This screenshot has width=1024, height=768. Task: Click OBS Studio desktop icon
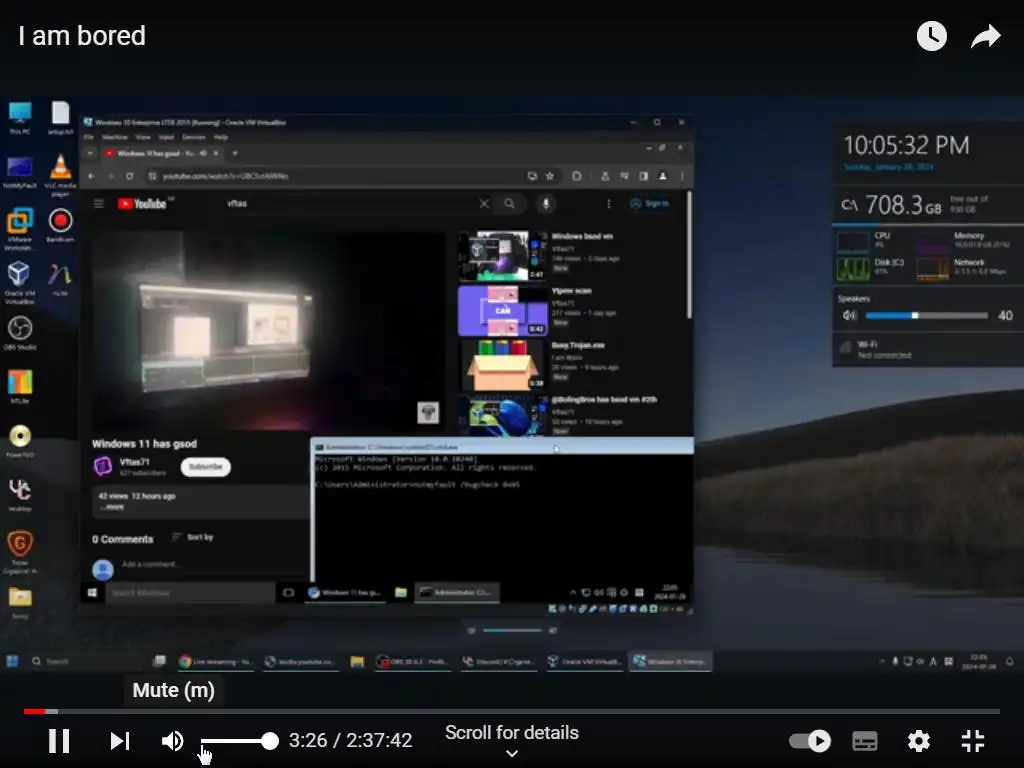tap(20, 333)
